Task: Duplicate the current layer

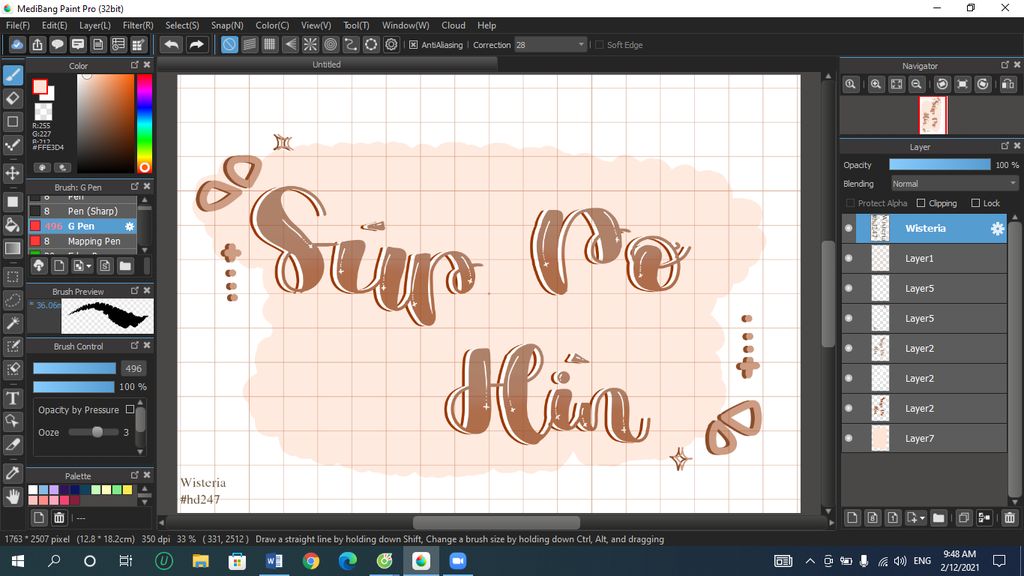Action: 963,518
